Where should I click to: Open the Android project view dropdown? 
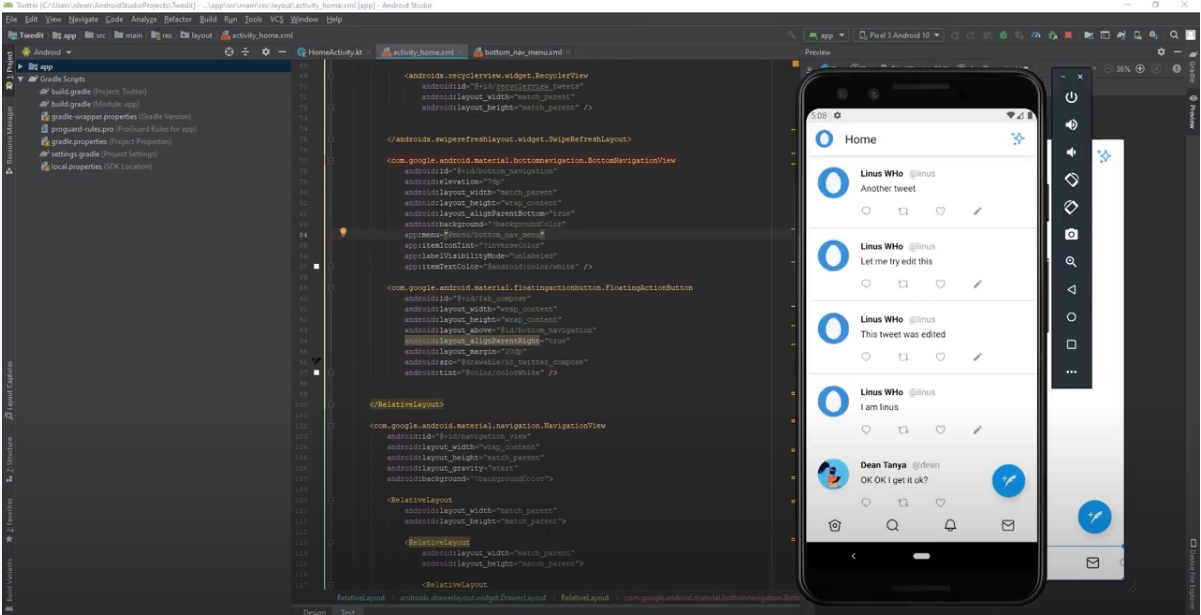[47, 52]
